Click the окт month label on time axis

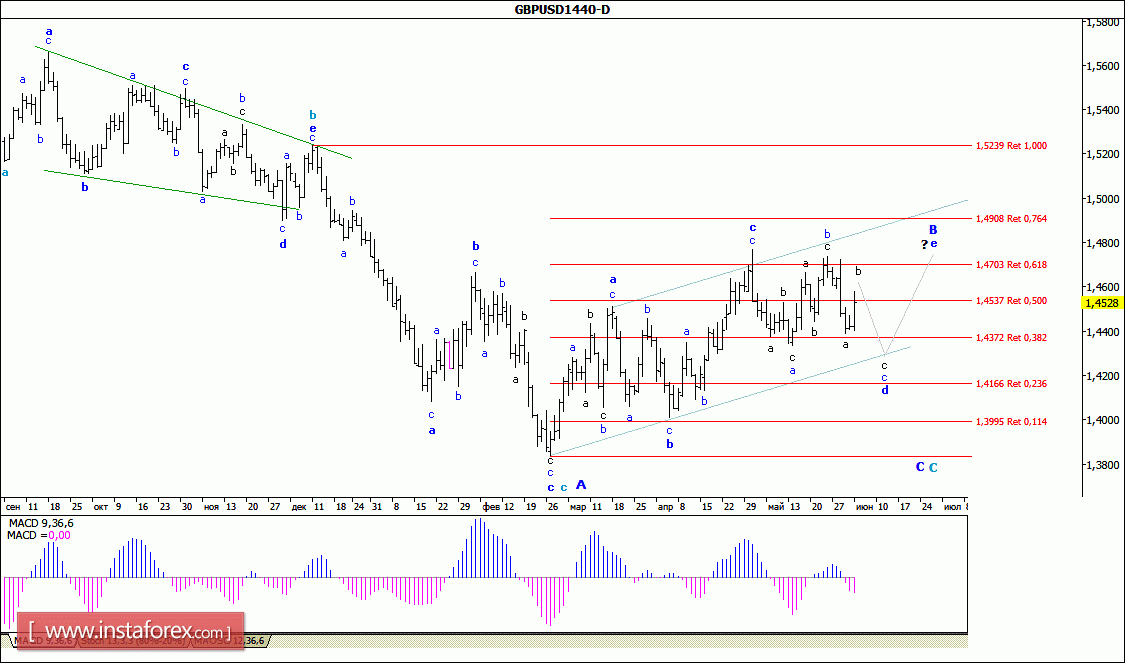pos(101,507)
